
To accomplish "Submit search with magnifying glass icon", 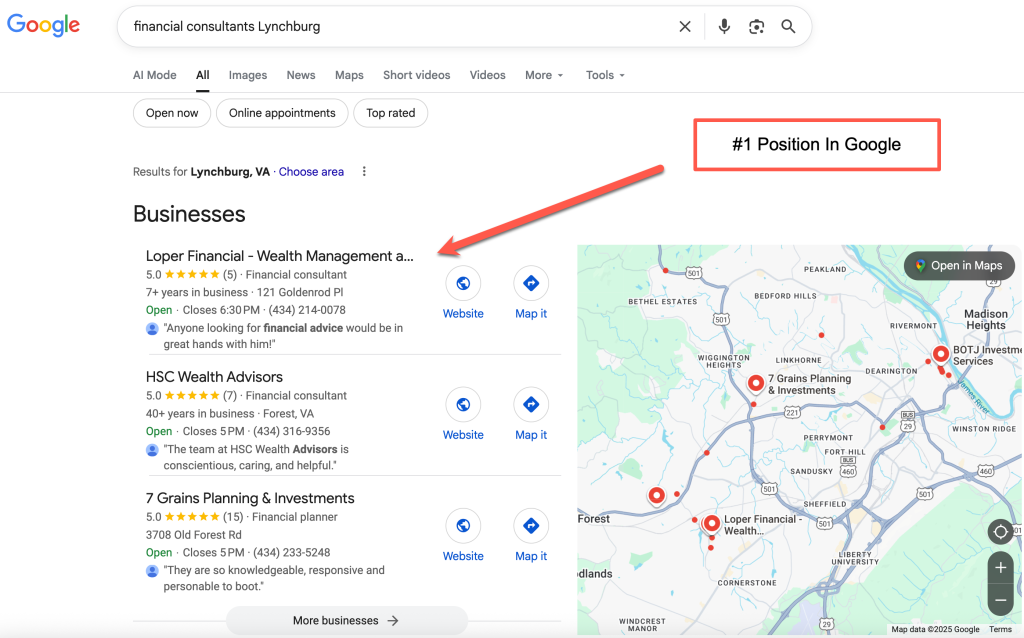I will 788,27.
